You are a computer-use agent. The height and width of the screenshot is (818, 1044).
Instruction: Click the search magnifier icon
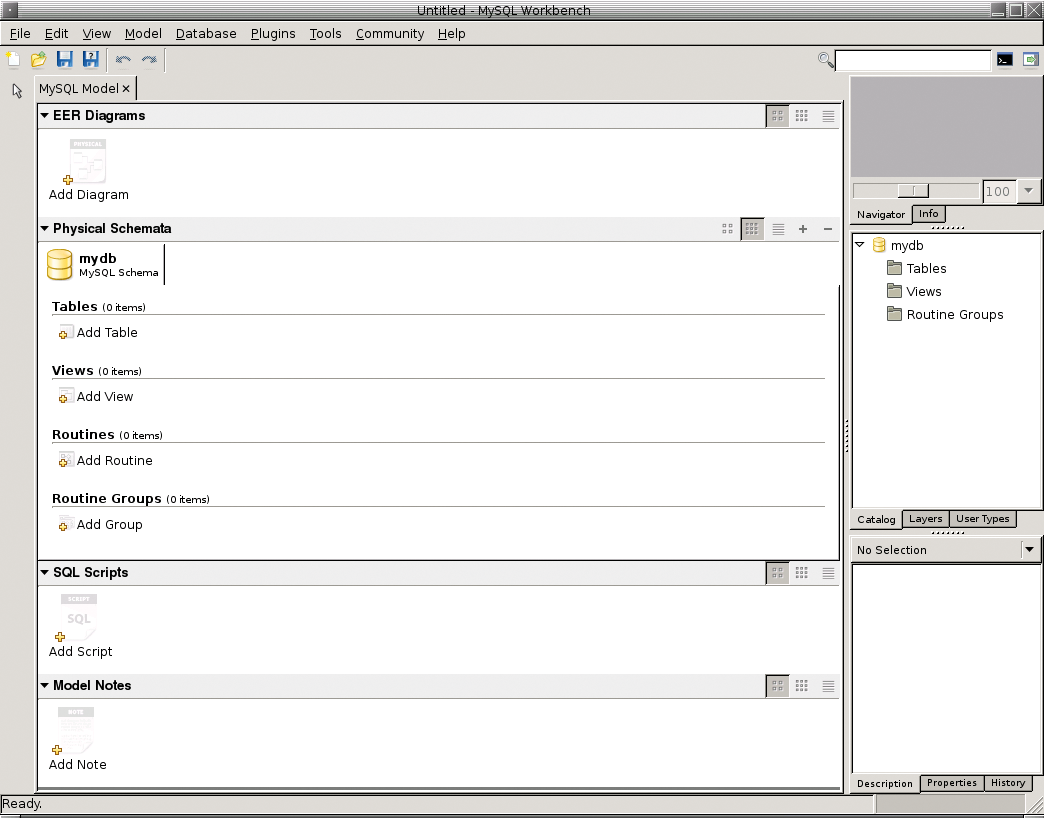pyautogui.click(x=826, y=60)
